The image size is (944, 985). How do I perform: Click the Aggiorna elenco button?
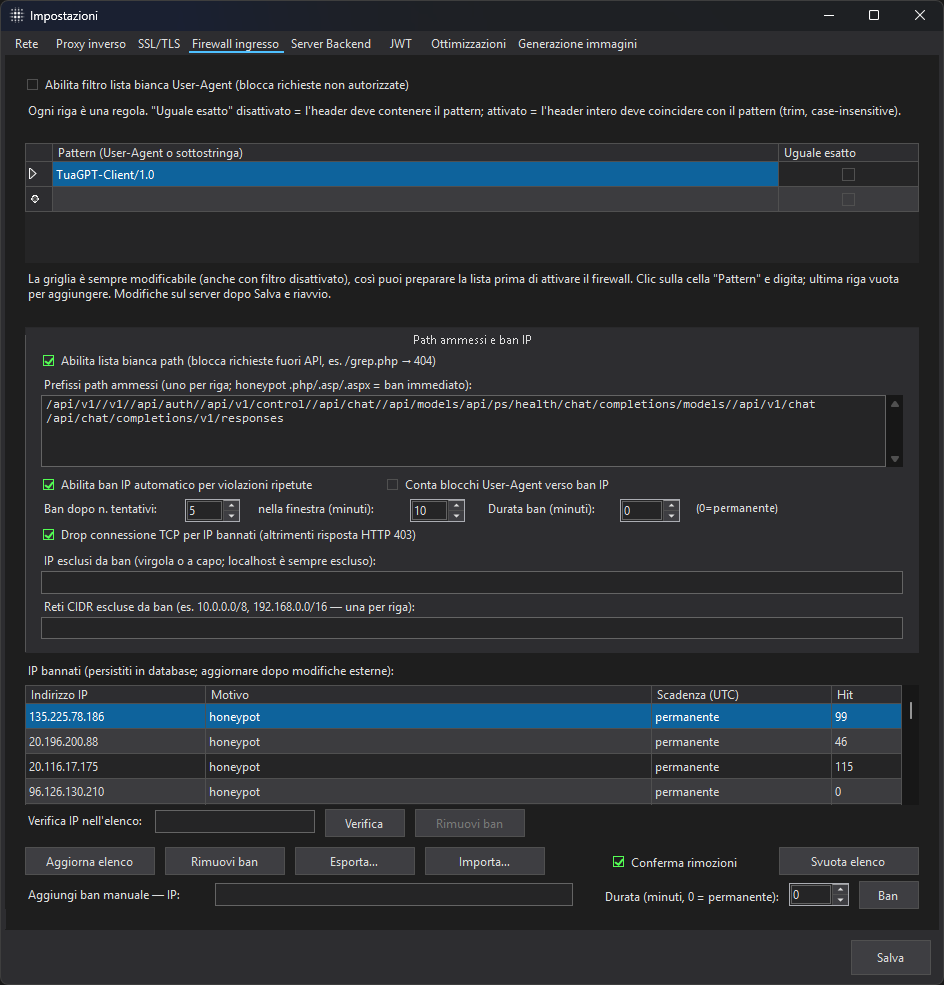click(90, 861)
